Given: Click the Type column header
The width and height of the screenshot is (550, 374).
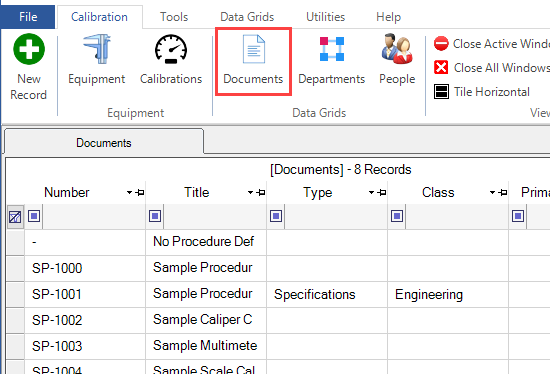Looking at the screenshot, I should coord(317,192).
